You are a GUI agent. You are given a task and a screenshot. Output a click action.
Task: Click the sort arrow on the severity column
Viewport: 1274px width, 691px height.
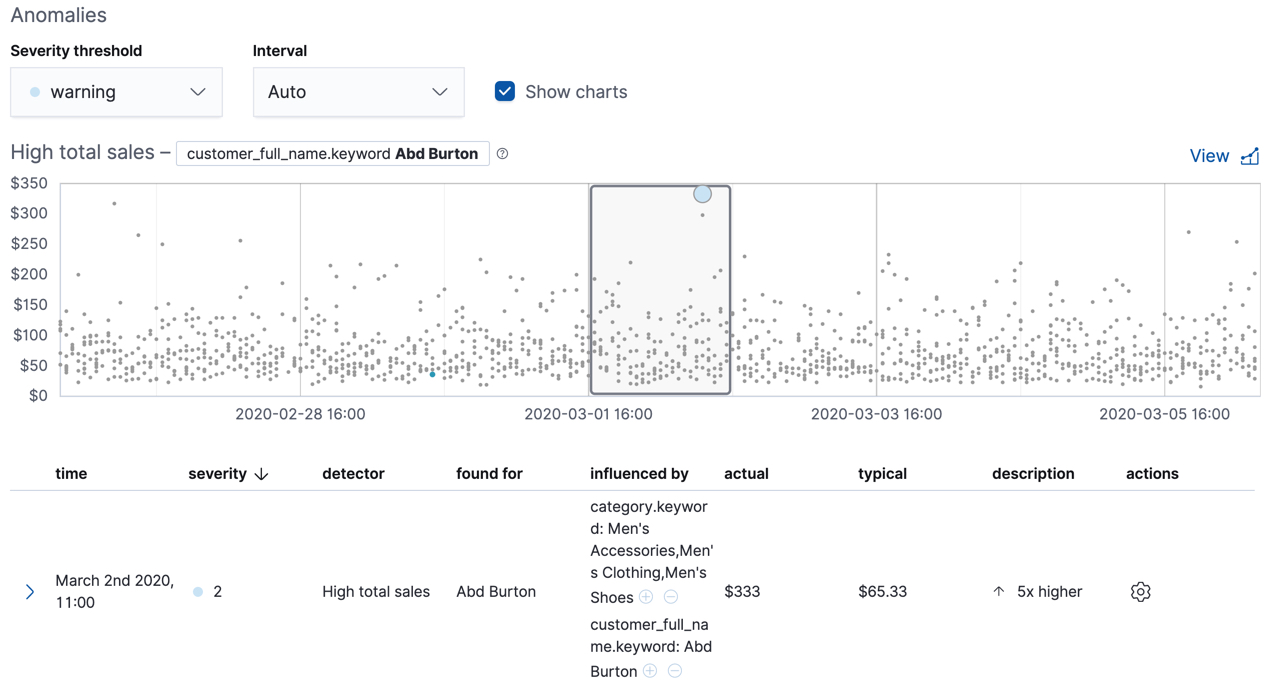(261, 473)
